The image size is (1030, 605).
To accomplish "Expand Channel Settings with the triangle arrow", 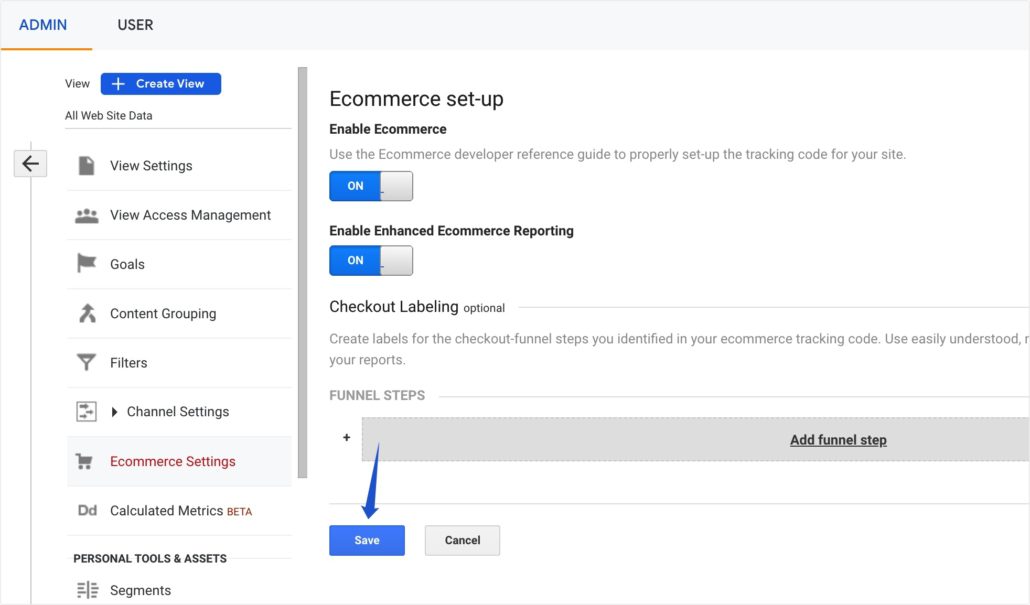I will point(114,412).
